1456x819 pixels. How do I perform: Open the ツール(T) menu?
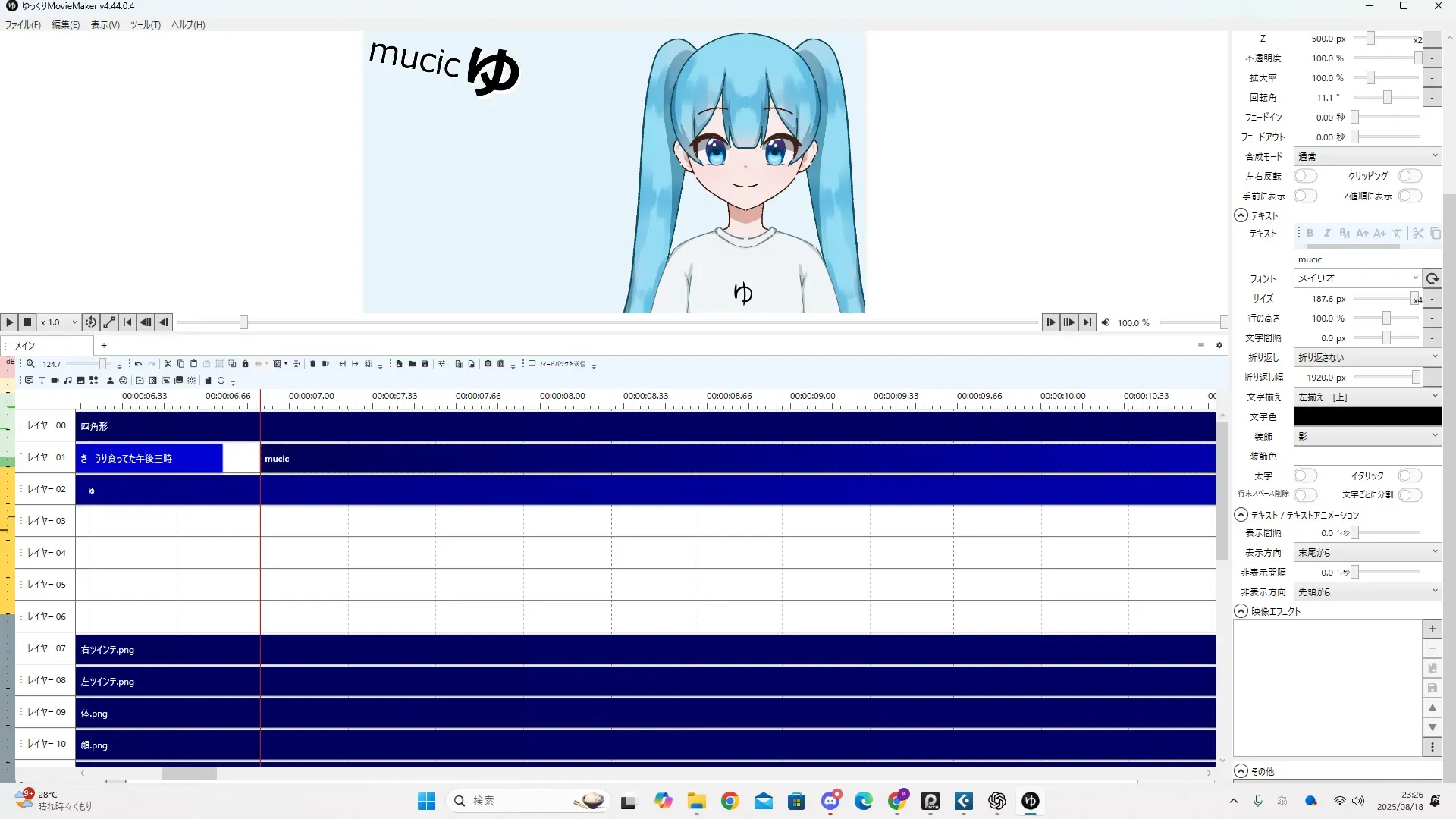tap(145, 24)
